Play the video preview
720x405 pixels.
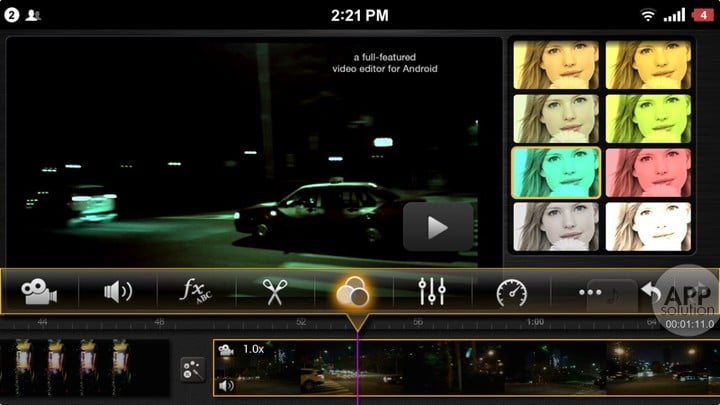point(438,227)
